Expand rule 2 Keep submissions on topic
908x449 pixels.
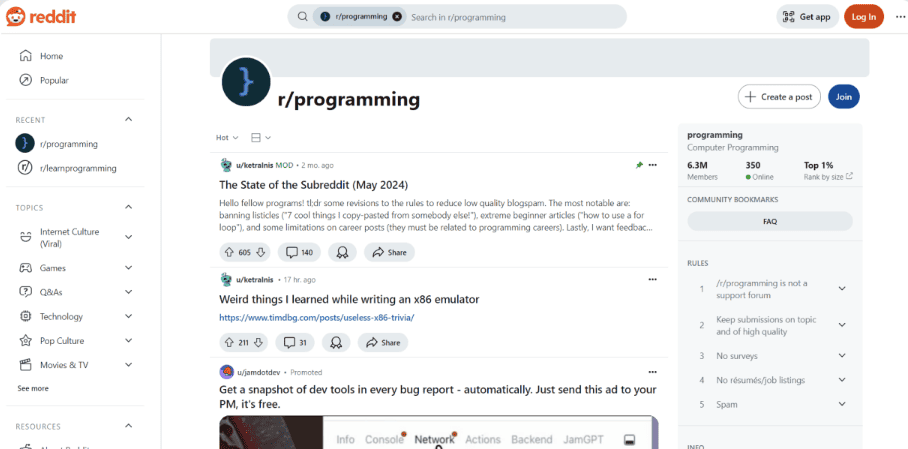(x=842, y=325)
